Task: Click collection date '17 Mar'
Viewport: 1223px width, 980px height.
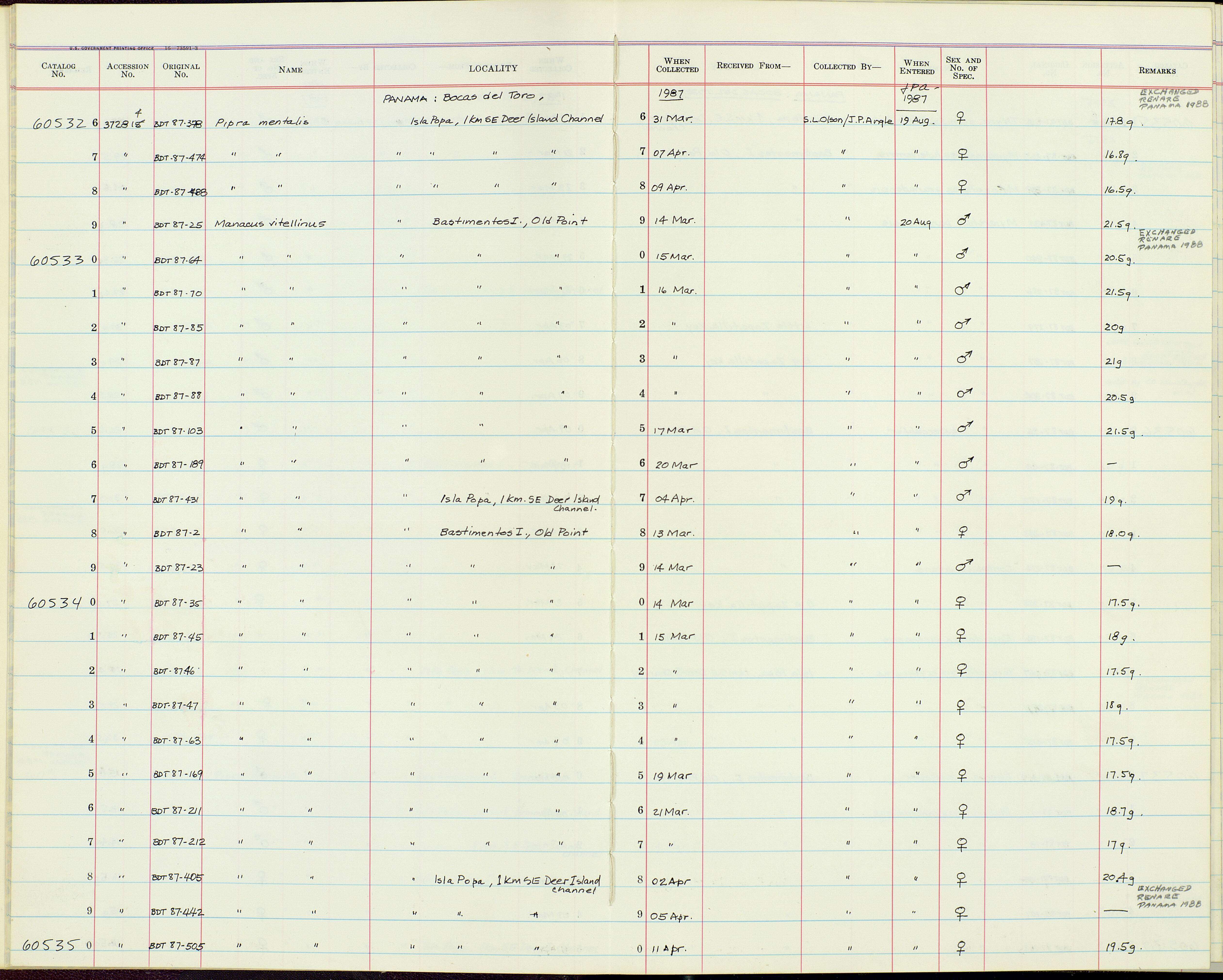Action: pyautogui.click(x=673, y=430)
